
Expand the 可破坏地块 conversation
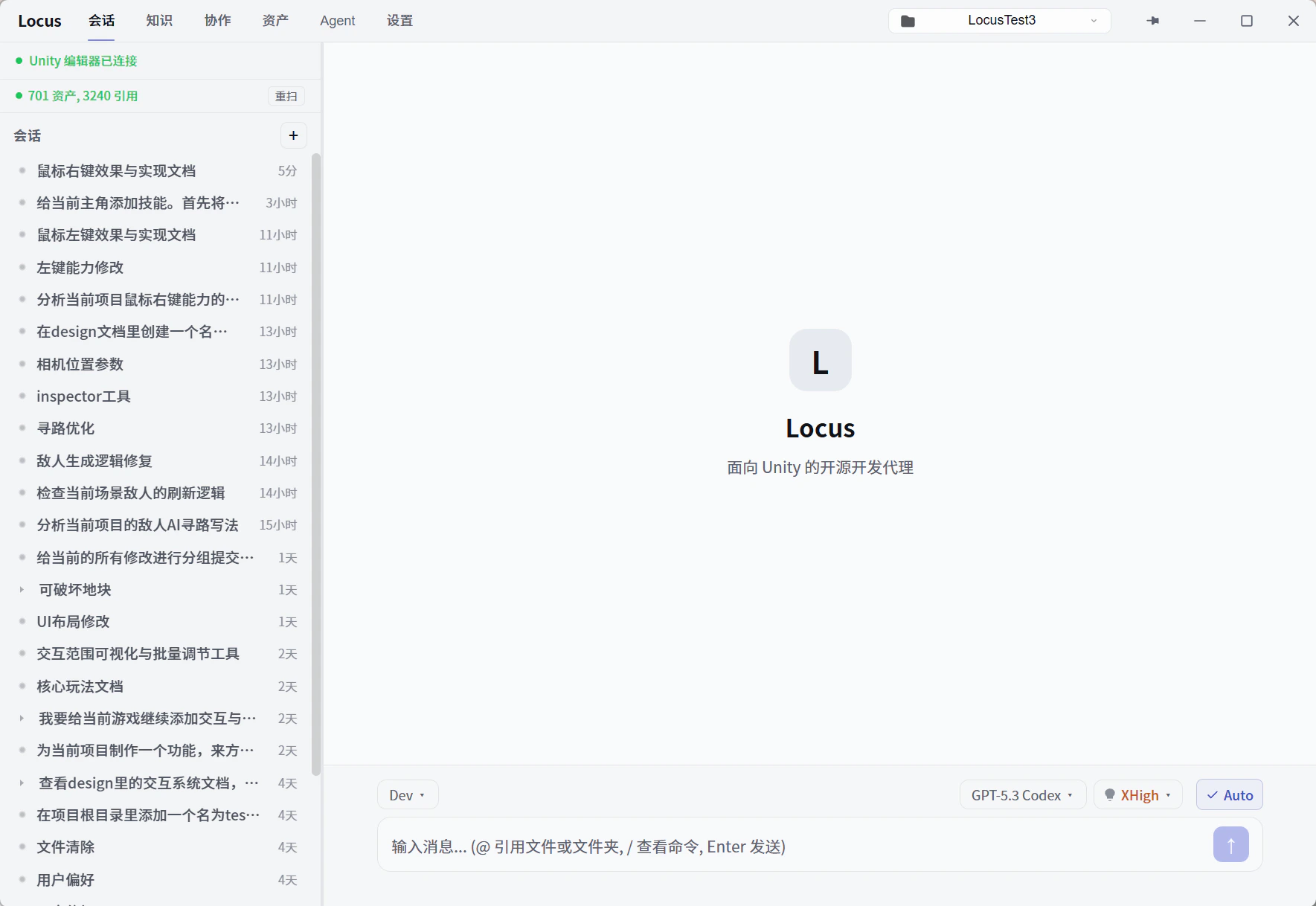(x=22, y=590)
